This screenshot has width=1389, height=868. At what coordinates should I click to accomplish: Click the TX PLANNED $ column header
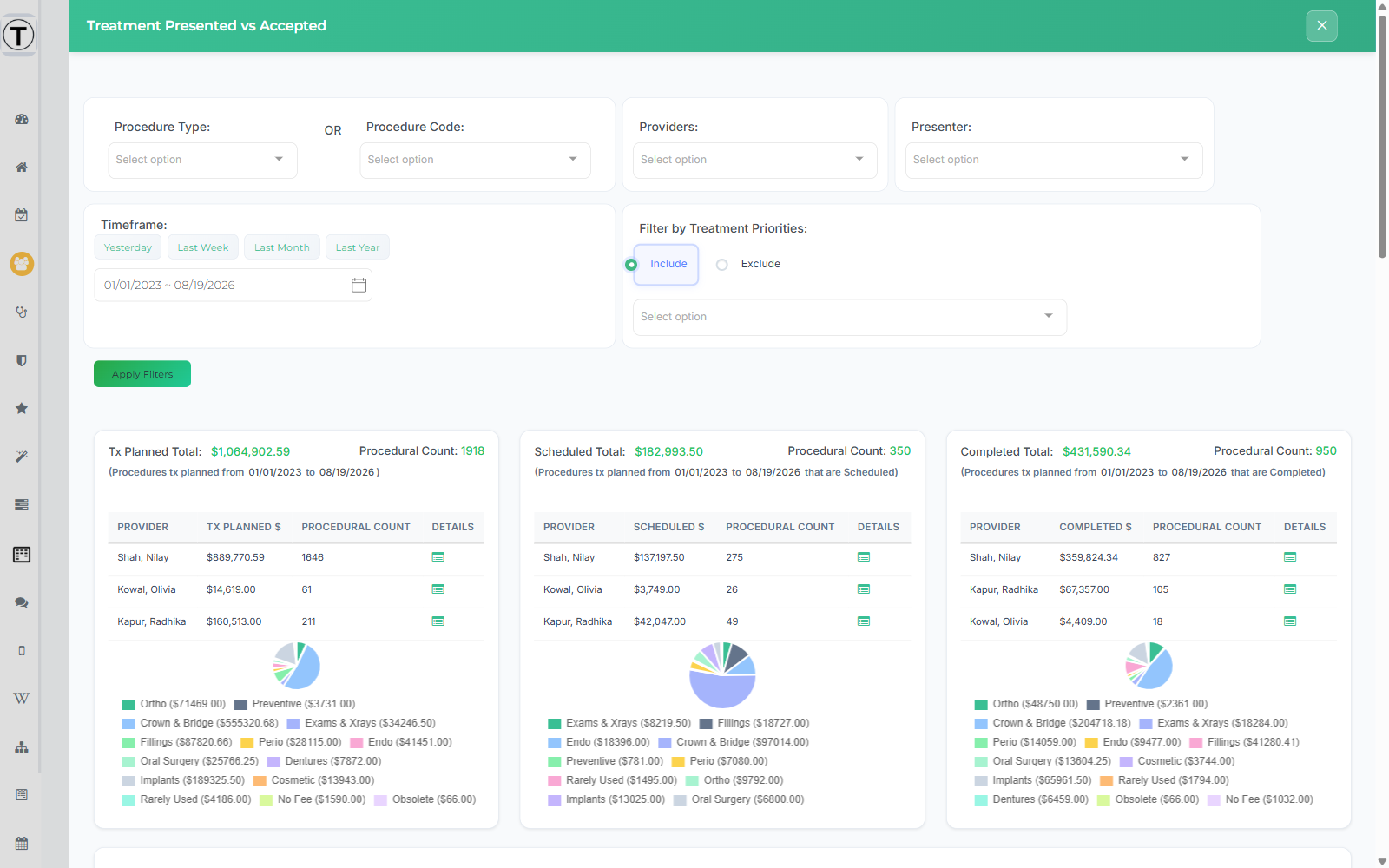pyautogui.click(x=244, y=527)
